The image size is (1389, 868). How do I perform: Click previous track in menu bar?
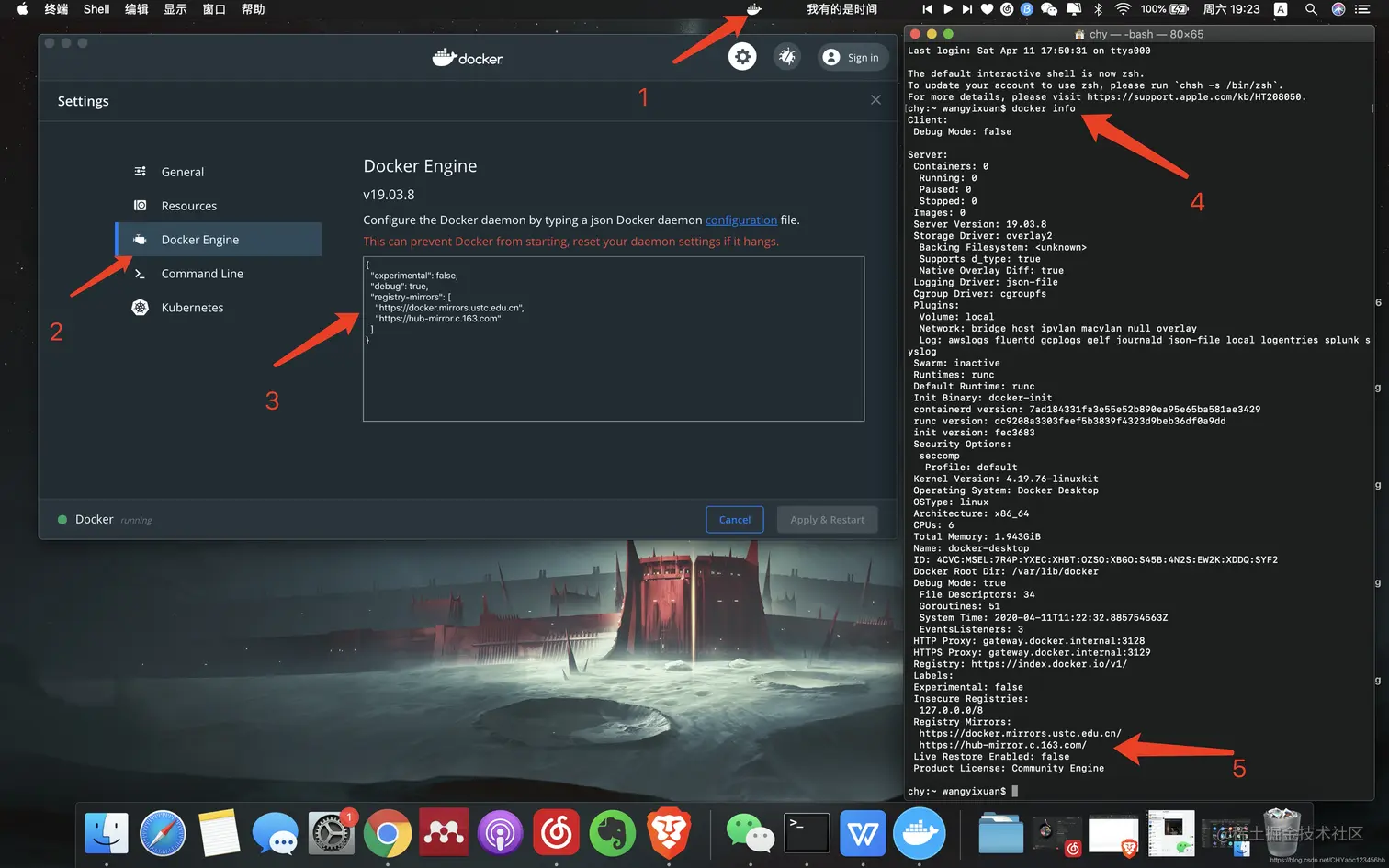coord(928,9)
